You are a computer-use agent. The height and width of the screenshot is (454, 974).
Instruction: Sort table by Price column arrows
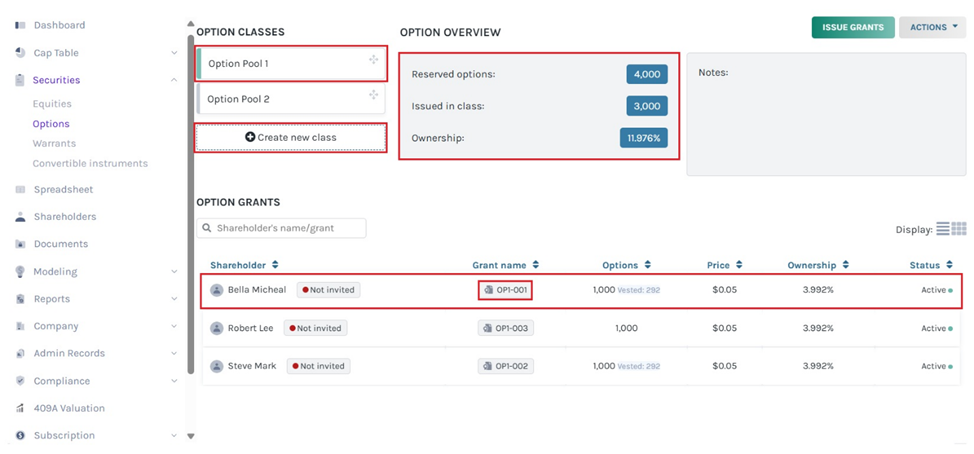click(x=739, y=265)
